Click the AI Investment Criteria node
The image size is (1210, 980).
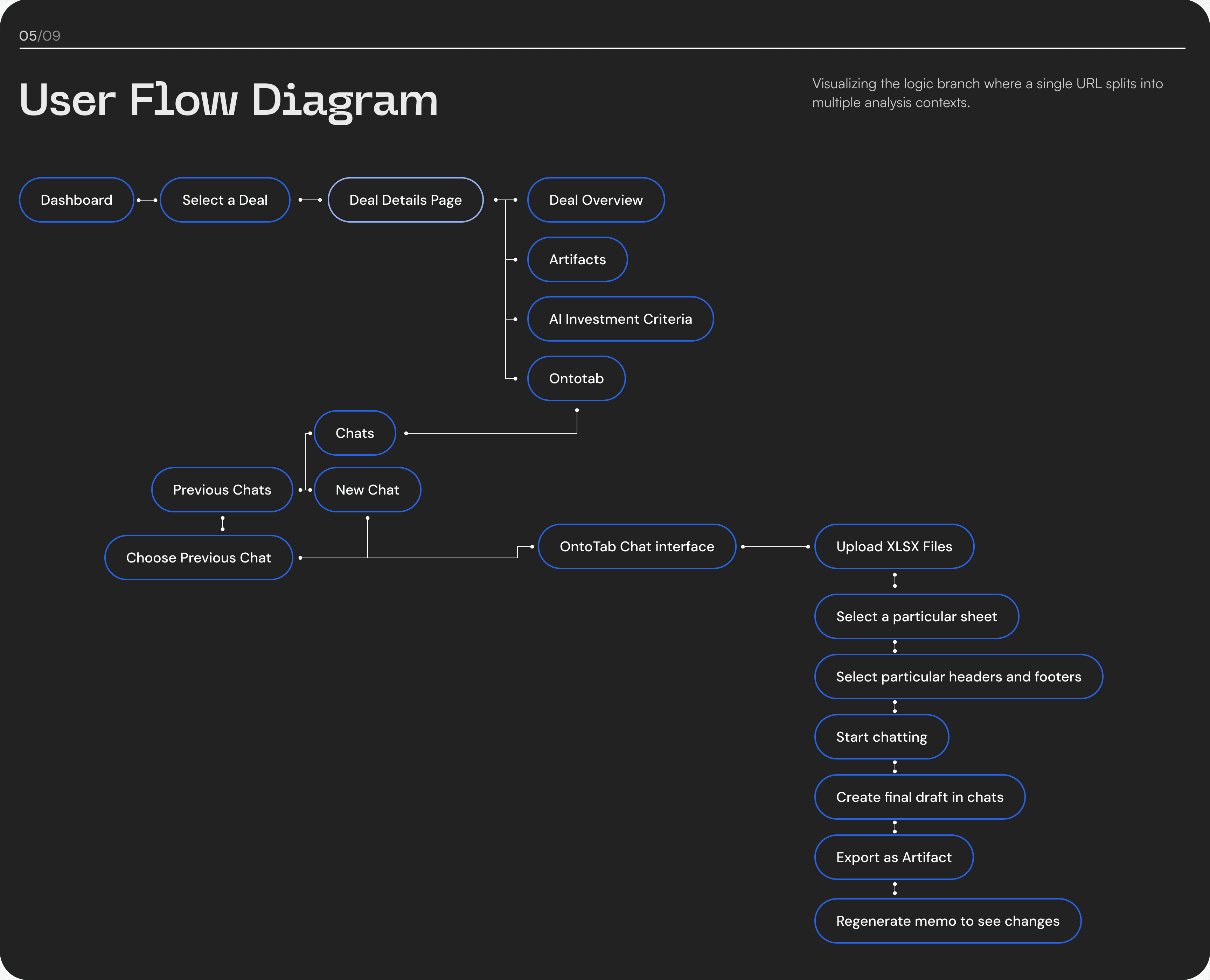[x=620, y=319]
